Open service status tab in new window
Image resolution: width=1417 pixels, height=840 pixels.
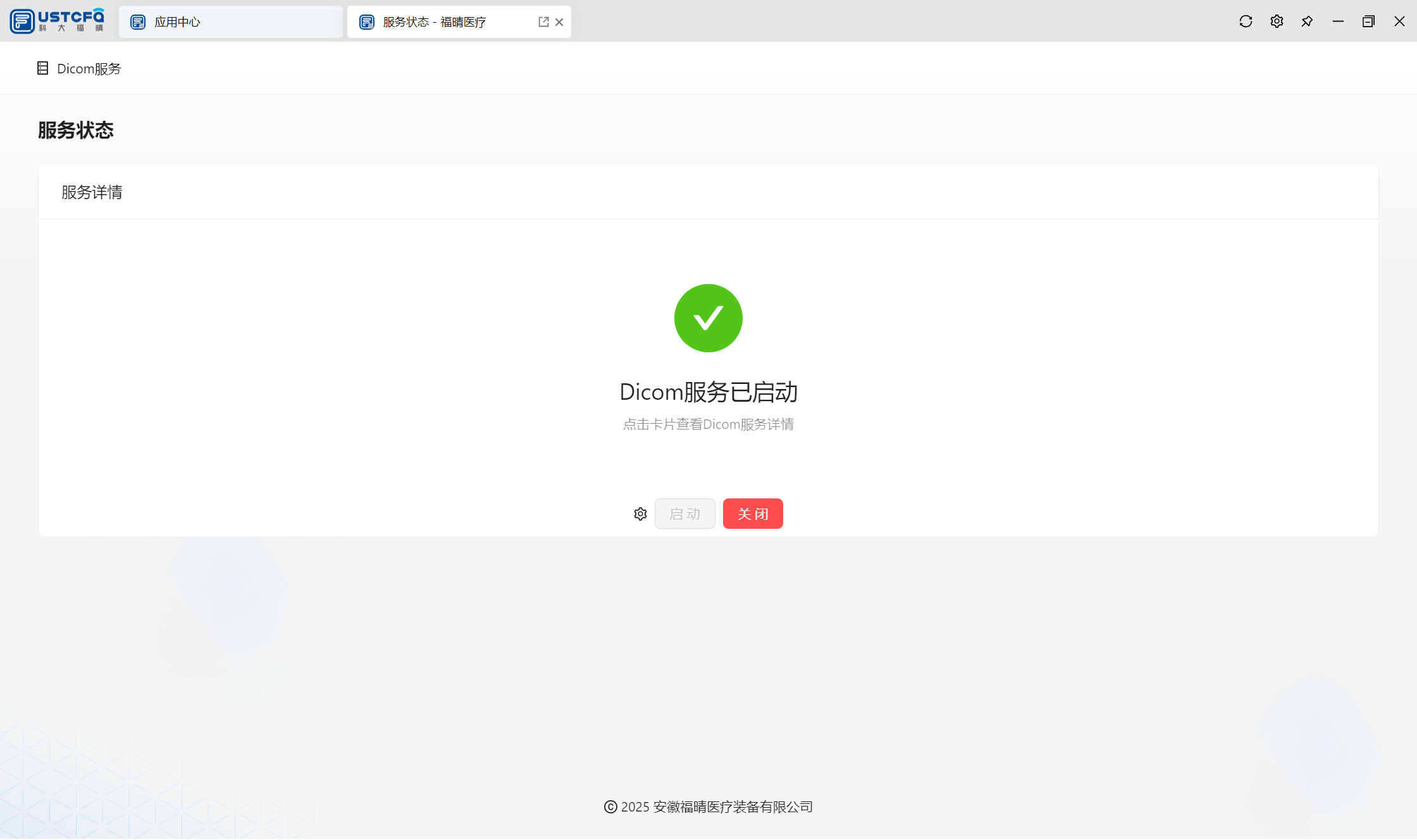coord(543,22)
